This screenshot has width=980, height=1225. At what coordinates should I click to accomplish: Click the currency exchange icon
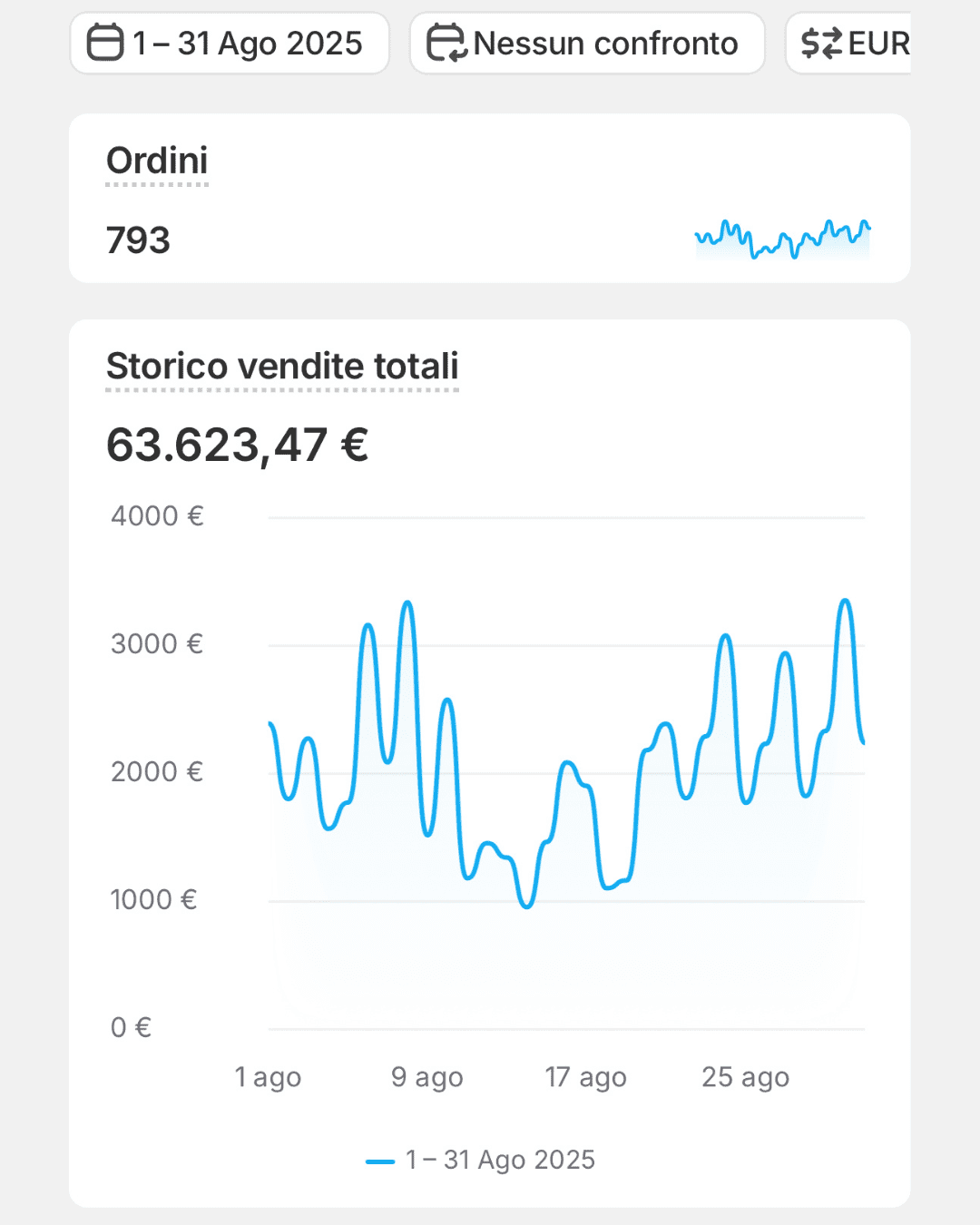click(821, 44)
